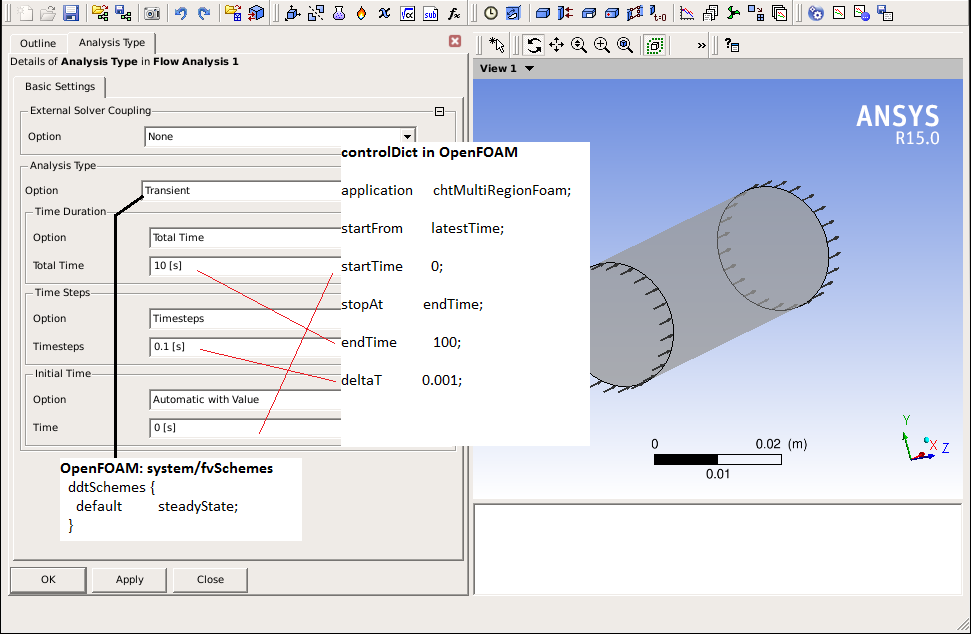971x634 pixels.
Task: Switch to the Outline tab
Action: click(x=38, y=43)
